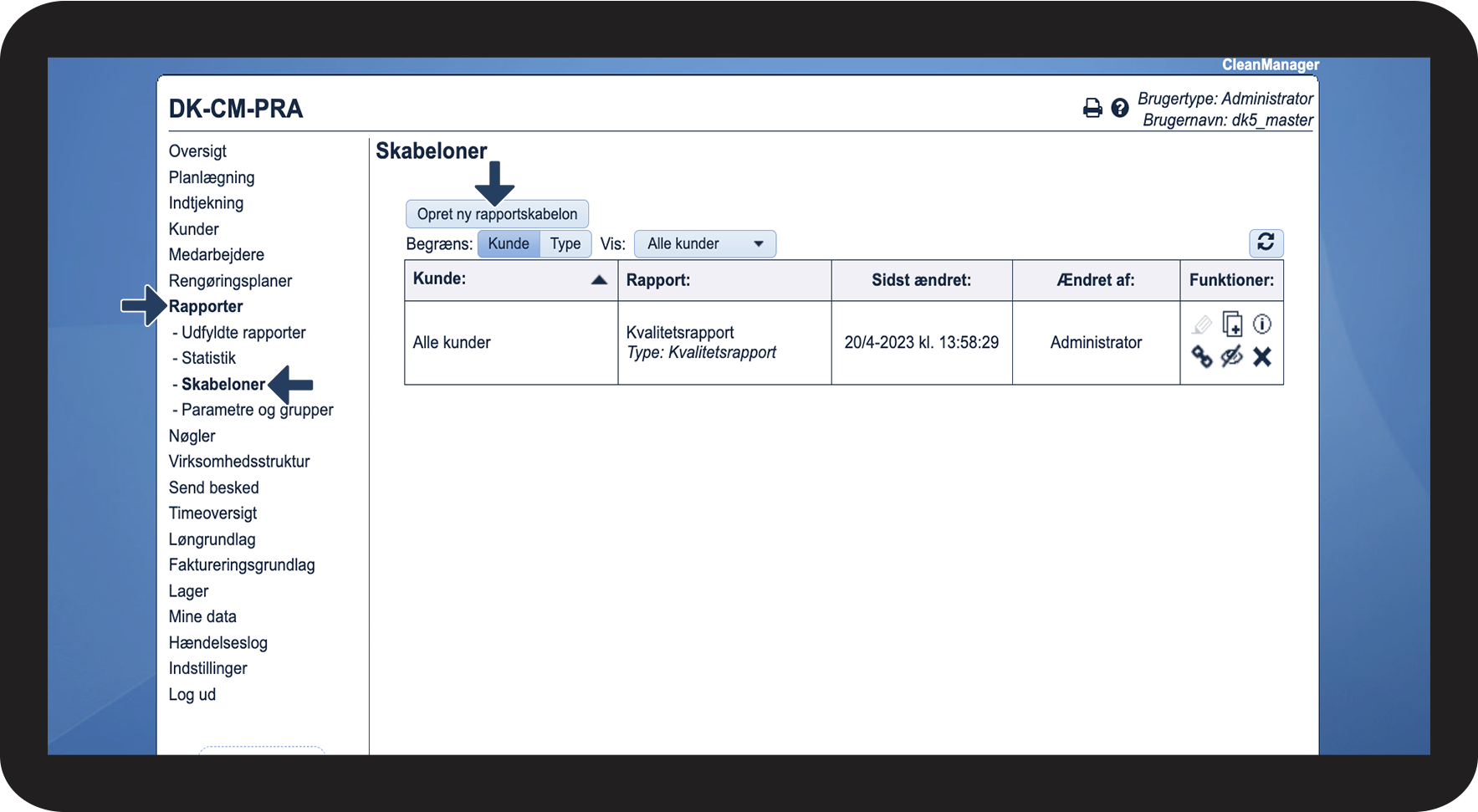Open Medarbejdere menu item

click(x=217, y=255)
